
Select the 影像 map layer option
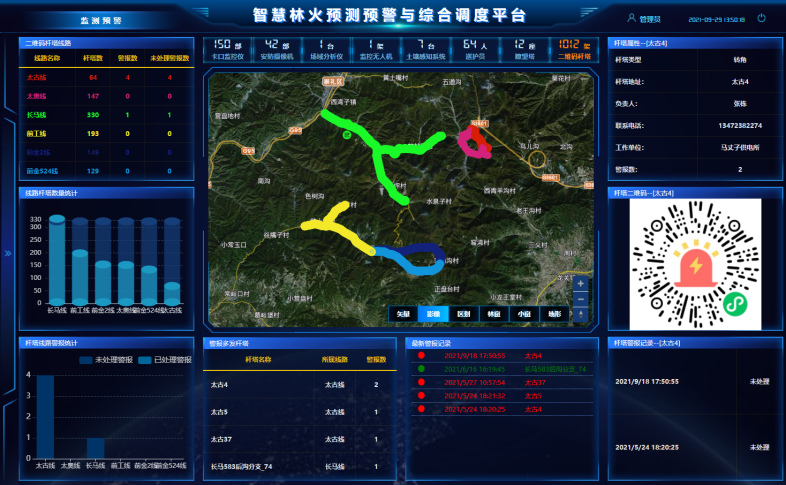[x=433, y=313]
